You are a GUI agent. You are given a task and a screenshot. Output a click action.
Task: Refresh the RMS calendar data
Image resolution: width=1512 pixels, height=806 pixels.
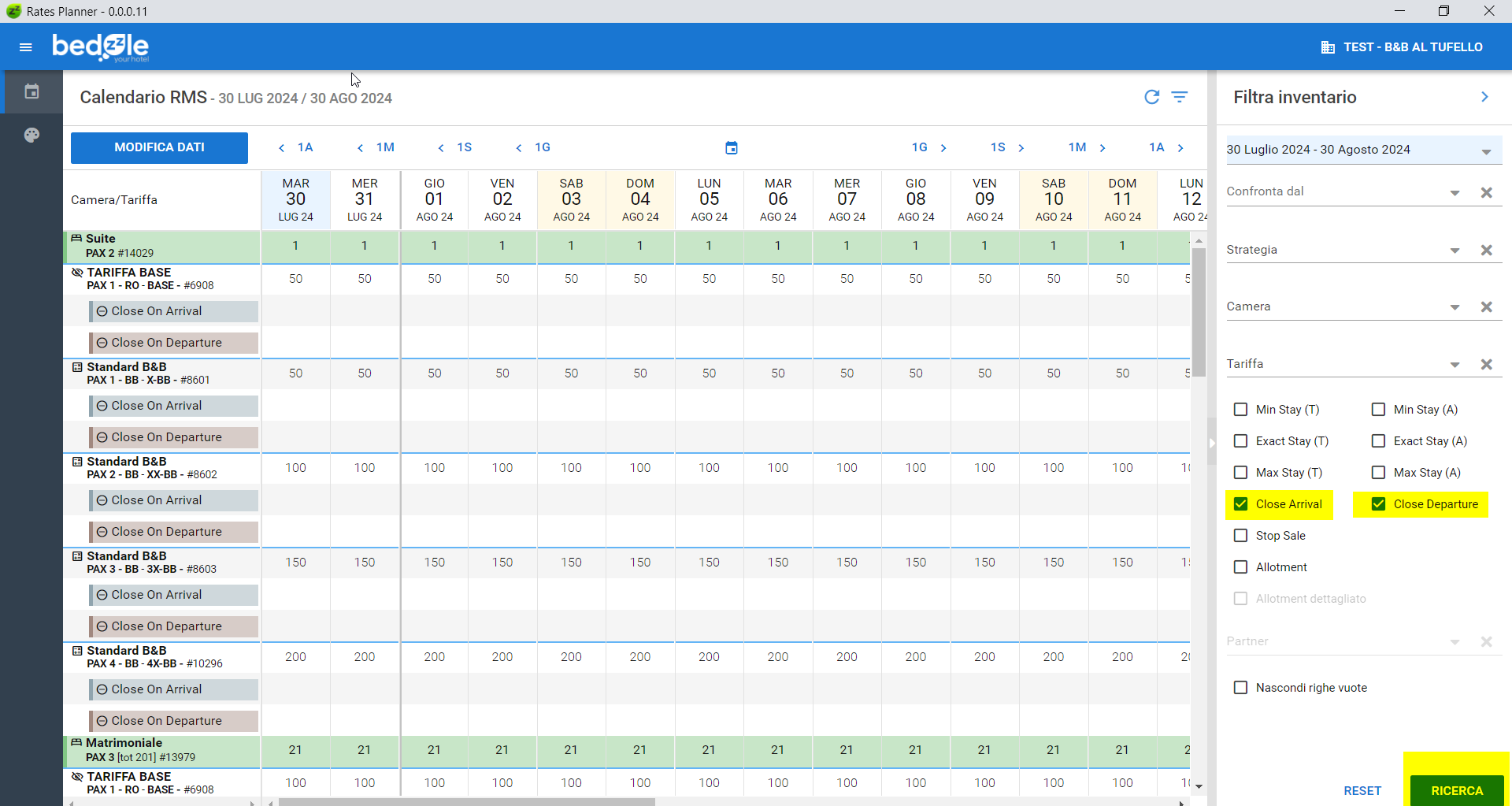pos(1151,97)
